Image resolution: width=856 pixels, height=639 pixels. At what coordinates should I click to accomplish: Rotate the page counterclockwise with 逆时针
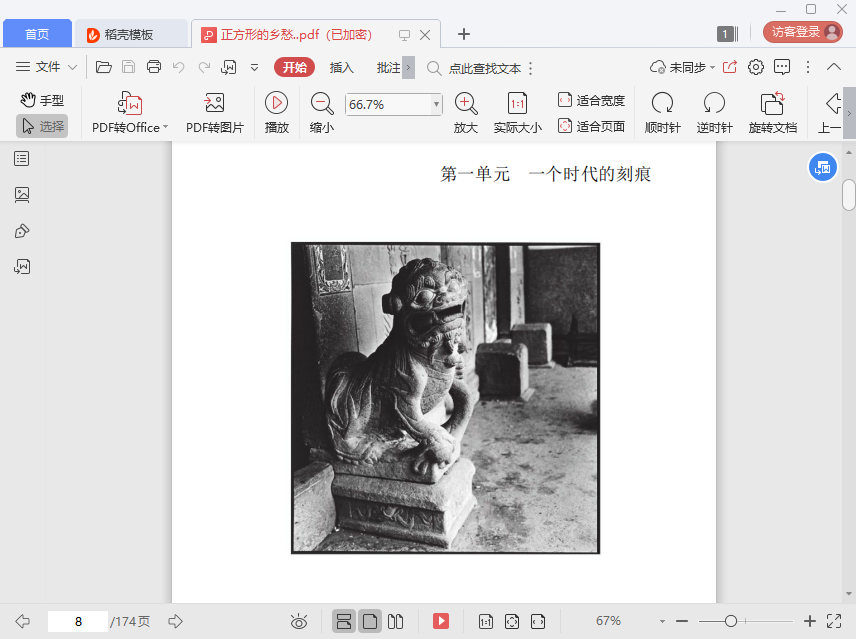click(714, 103)
